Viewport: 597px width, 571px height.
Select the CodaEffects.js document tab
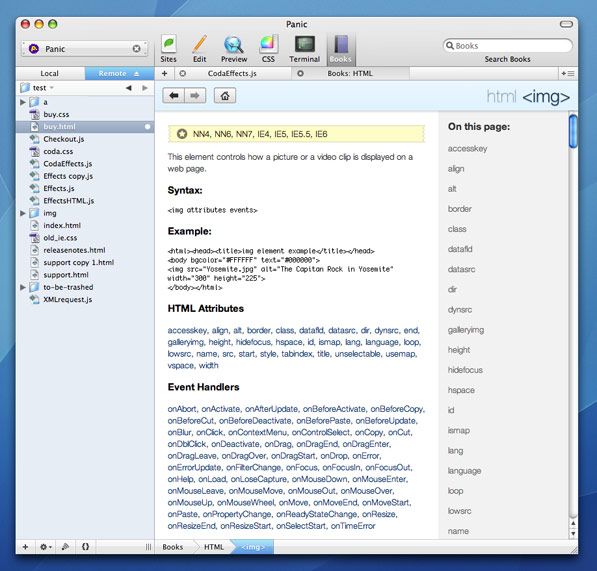(232, 73)
